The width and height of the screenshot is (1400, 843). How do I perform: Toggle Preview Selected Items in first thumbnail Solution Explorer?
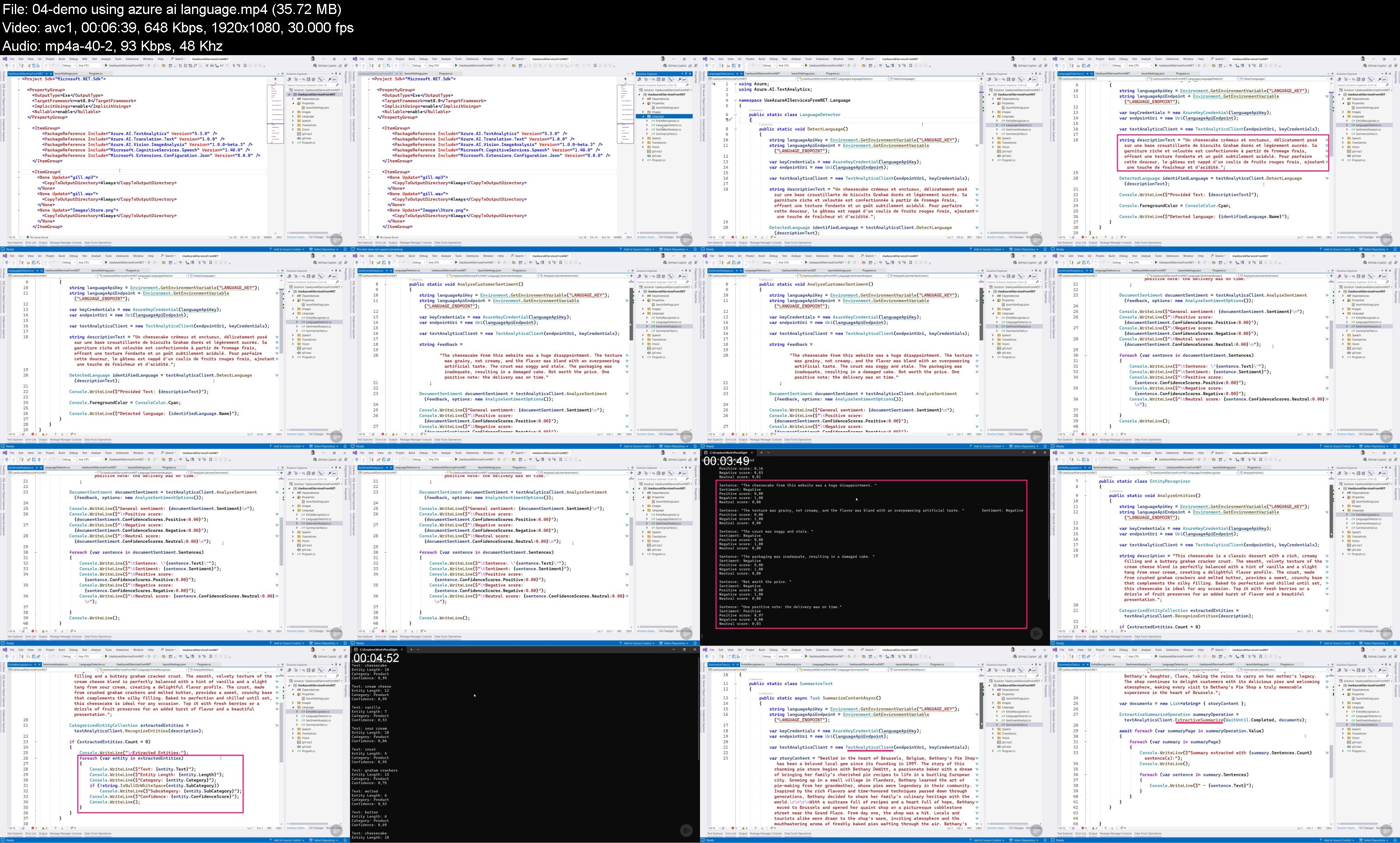334,80
